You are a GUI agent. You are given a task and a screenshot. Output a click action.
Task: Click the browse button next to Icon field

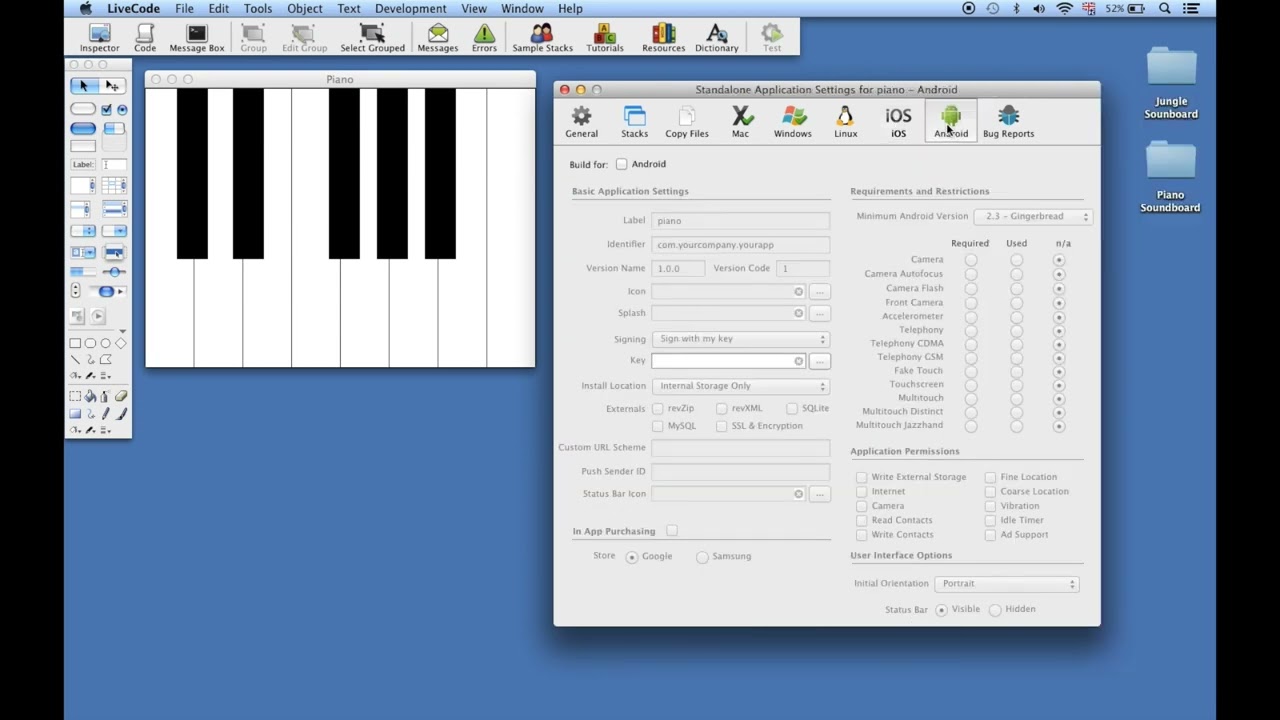click(819, 292)
